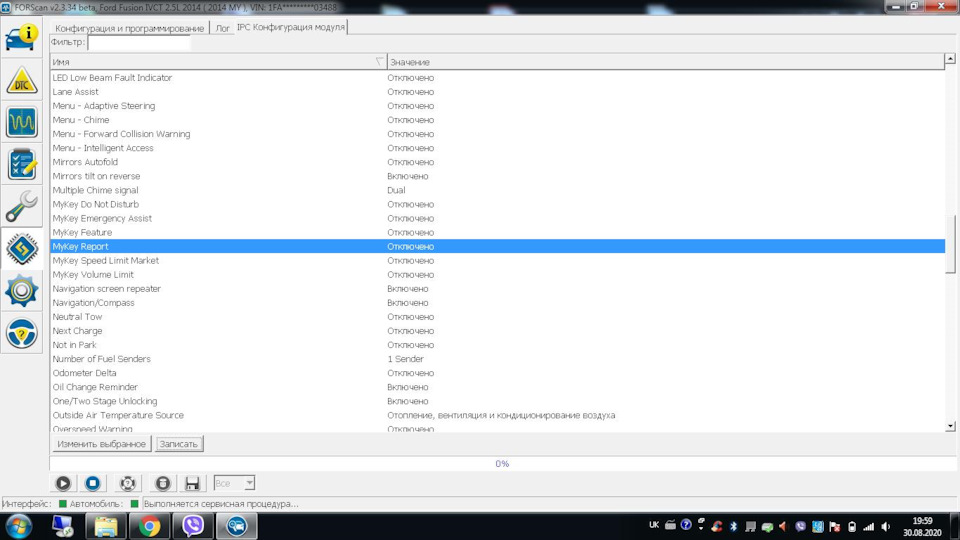The width and height of the screenshot is (960, 540).
Task: Switch to the 'Лог' tab
Action: (222, 28)
